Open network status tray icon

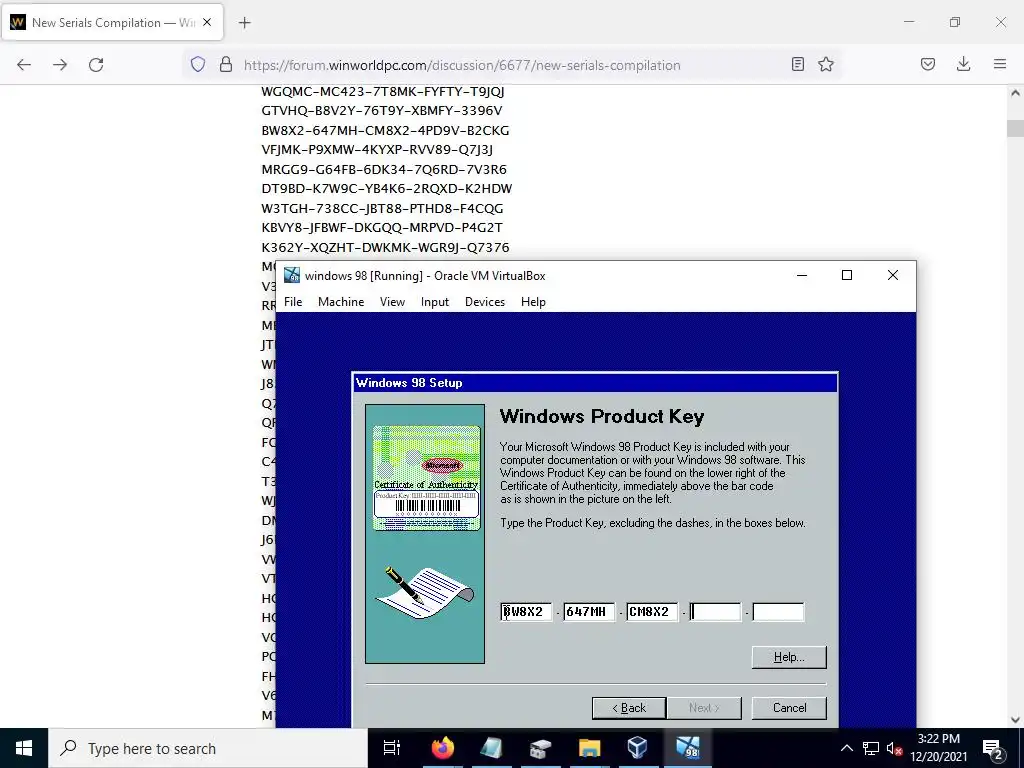click(x=871, y=748)
